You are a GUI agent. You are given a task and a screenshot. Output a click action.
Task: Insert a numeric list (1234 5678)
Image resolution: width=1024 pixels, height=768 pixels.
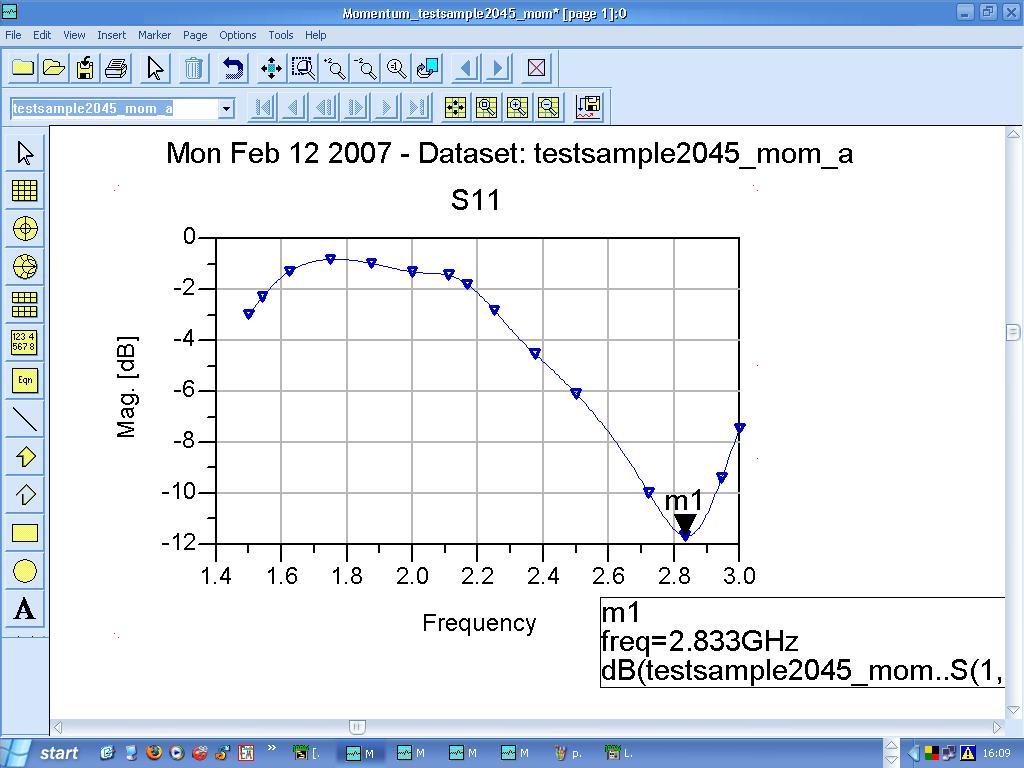25,342
